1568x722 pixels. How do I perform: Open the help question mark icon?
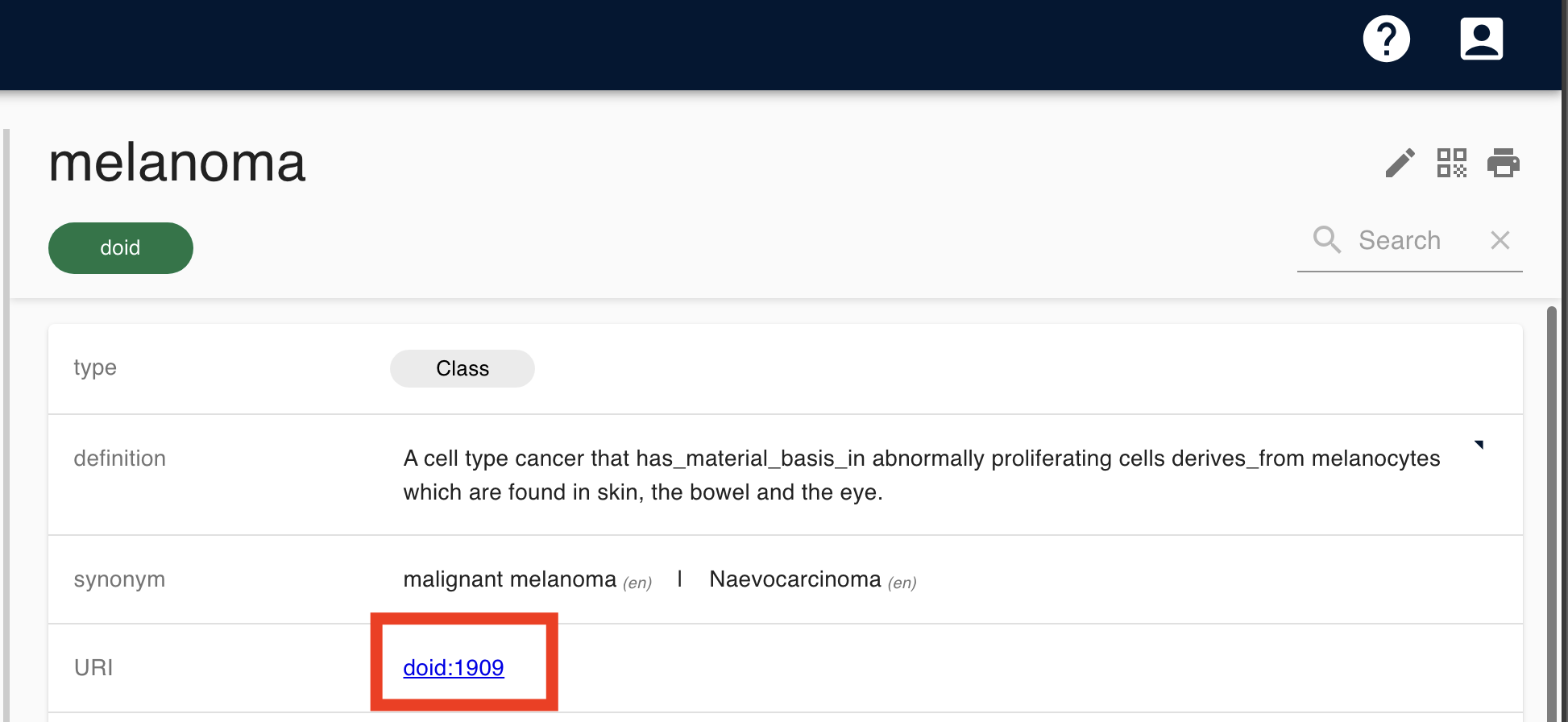tap(1386, 39)
